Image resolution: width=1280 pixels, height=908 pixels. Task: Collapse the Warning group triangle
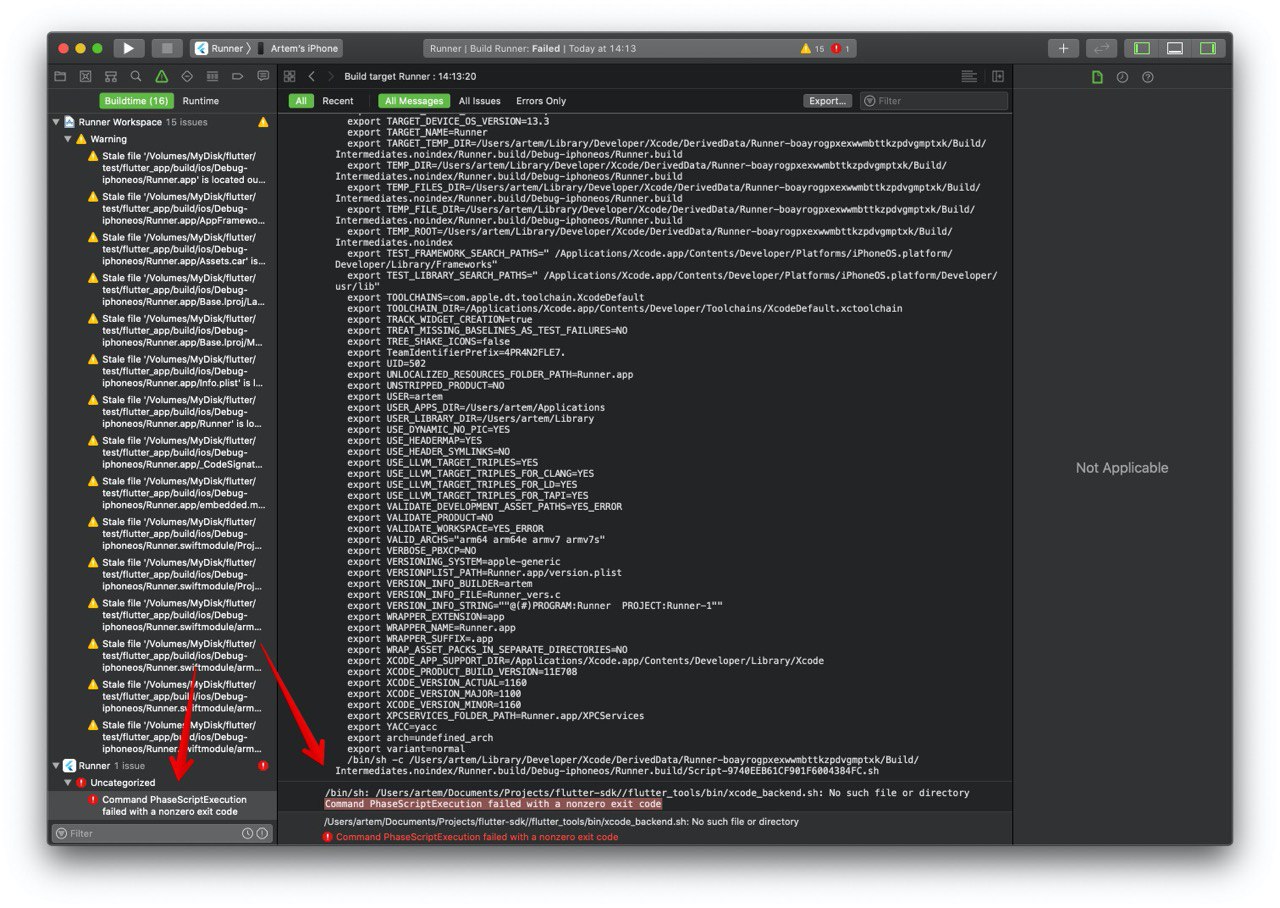click(x=68, y=139)
